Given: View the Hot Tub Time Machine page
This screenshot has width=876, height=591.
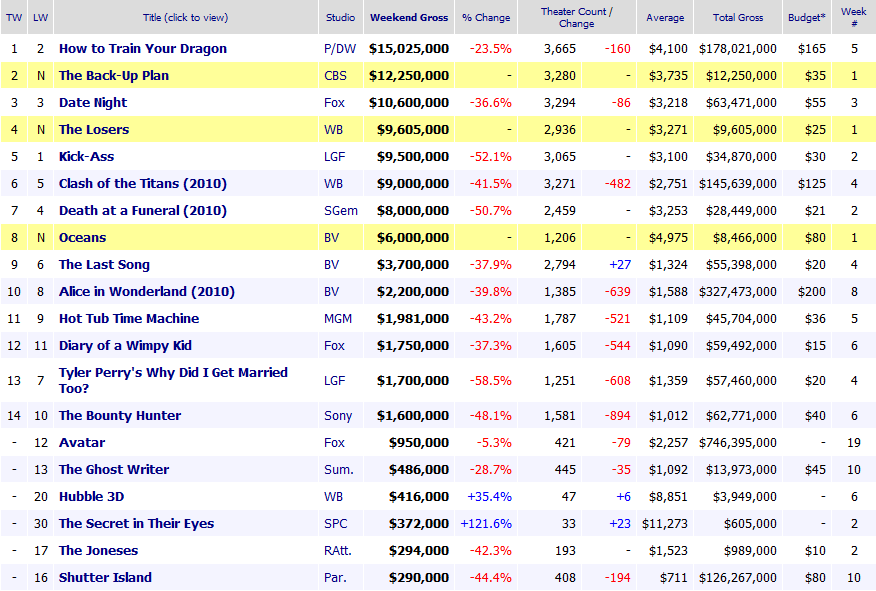Looking at the screenshot, I should (x=129, y=318).
